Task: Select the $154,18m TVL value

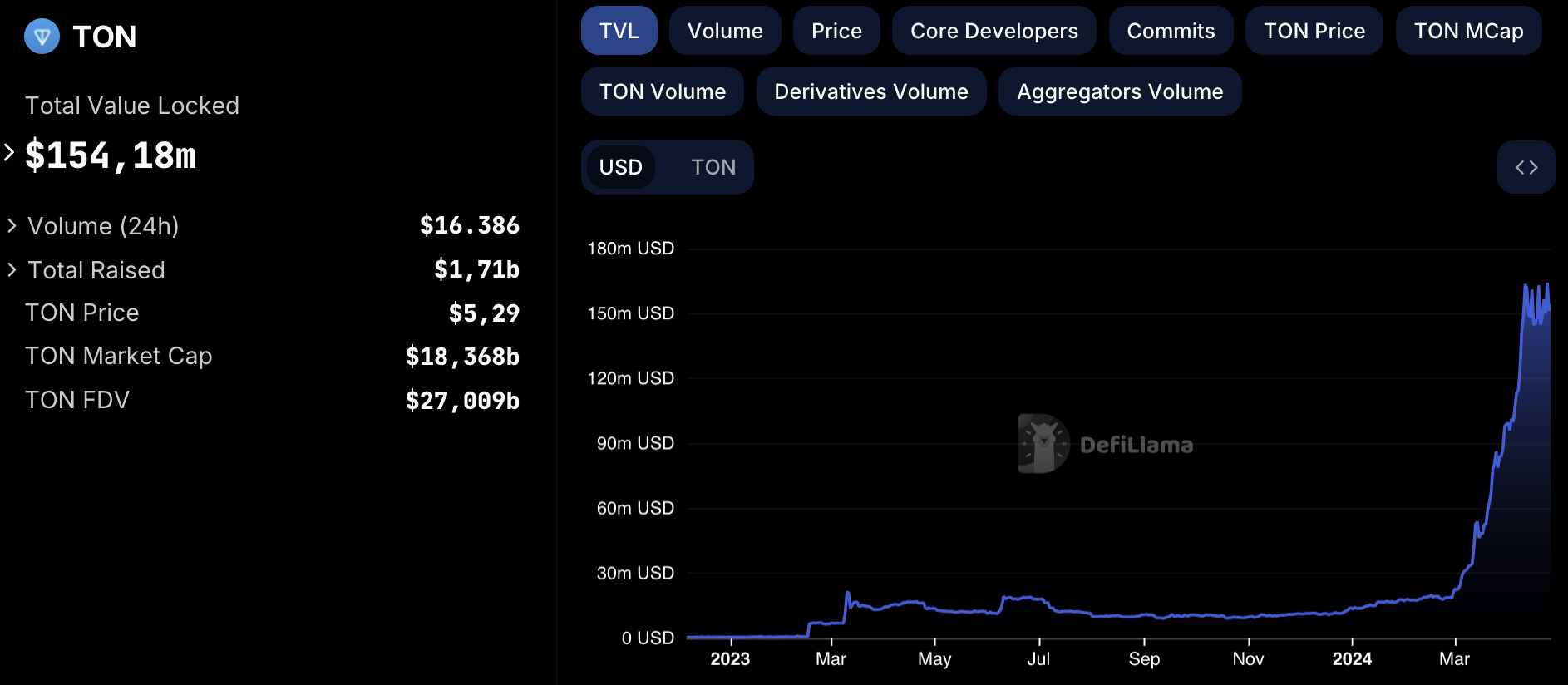Action: pyautogui.click(x=111, y=155)
